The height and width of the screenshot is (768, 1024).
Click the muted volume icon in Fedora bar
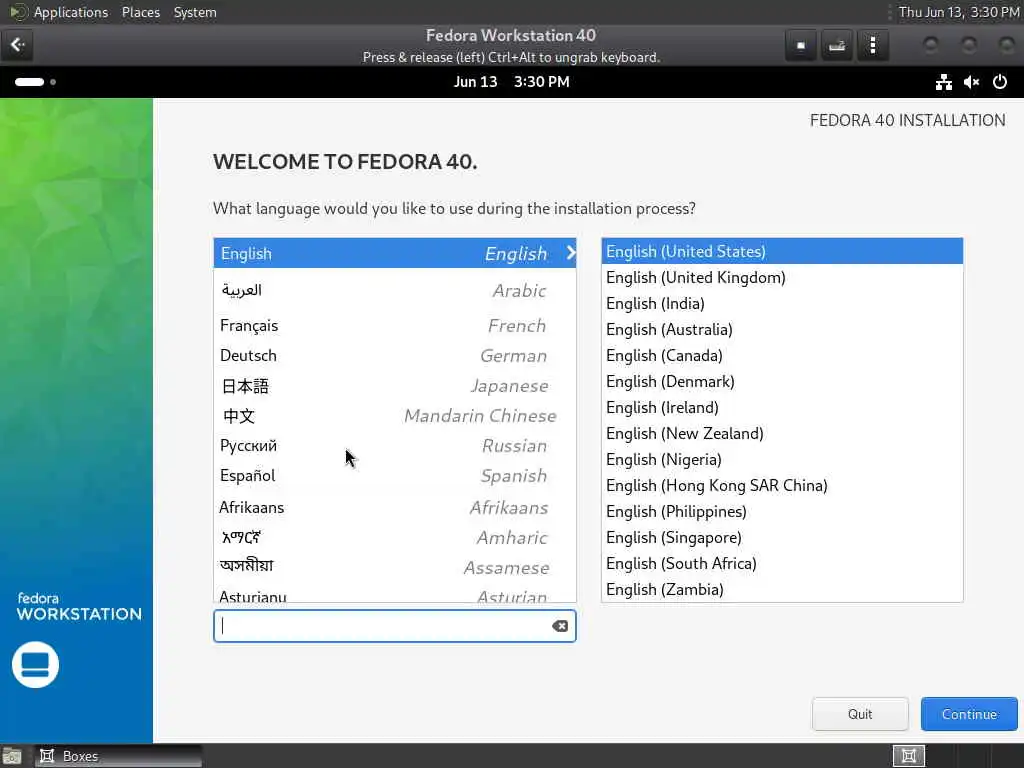coord(971,82)
